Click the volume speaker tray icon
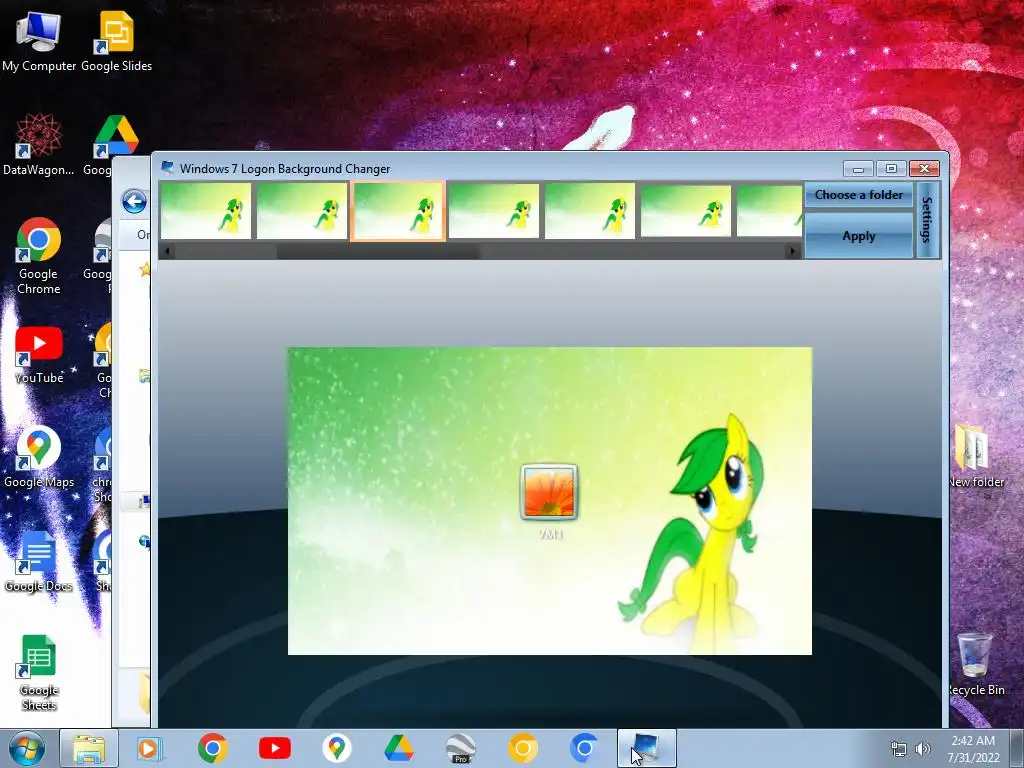 click(922, 749)
